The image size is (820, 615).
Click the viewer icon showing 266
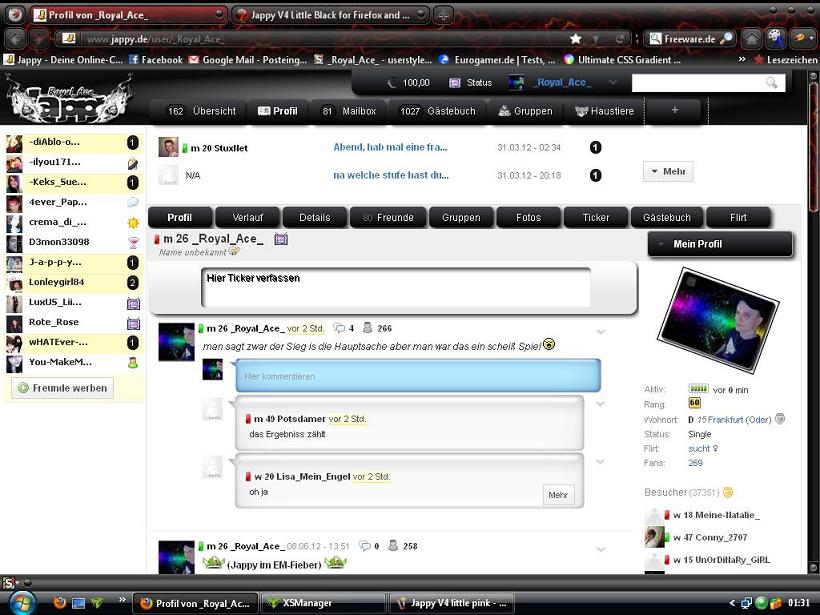coord(368,328)
